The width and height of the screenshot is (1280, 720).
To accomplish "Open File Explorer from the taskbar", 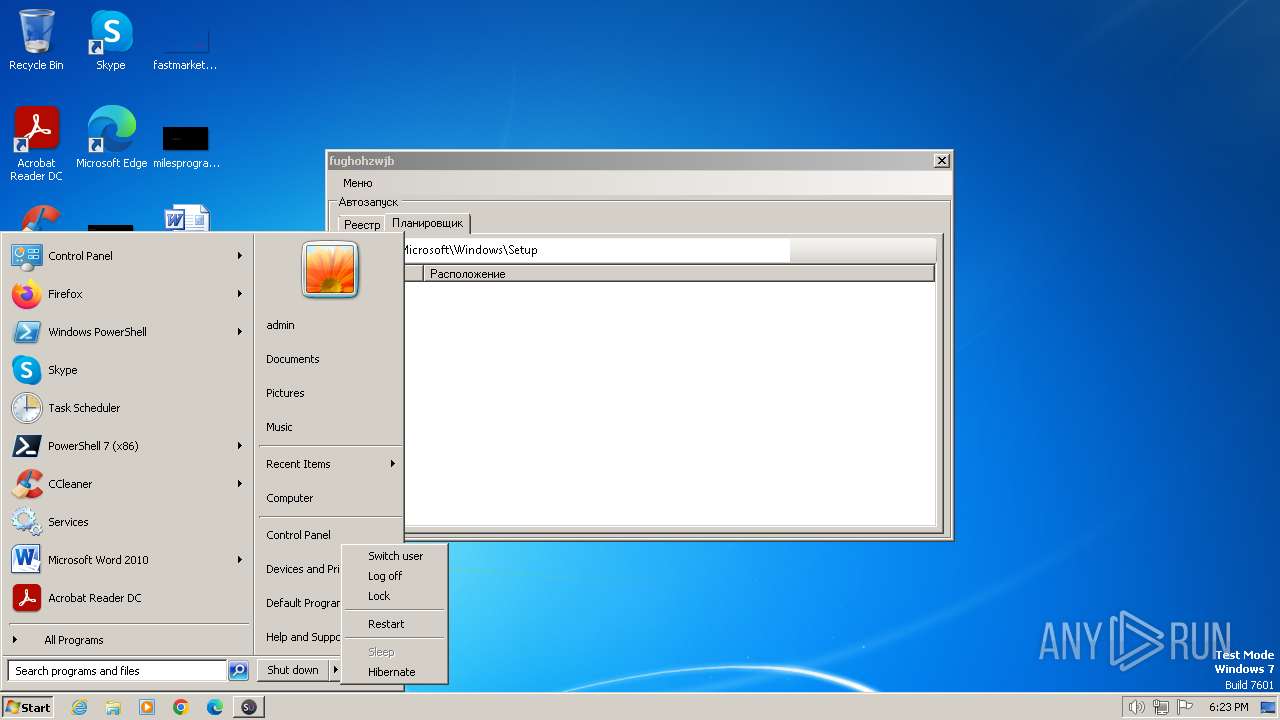I will point(113,707).
